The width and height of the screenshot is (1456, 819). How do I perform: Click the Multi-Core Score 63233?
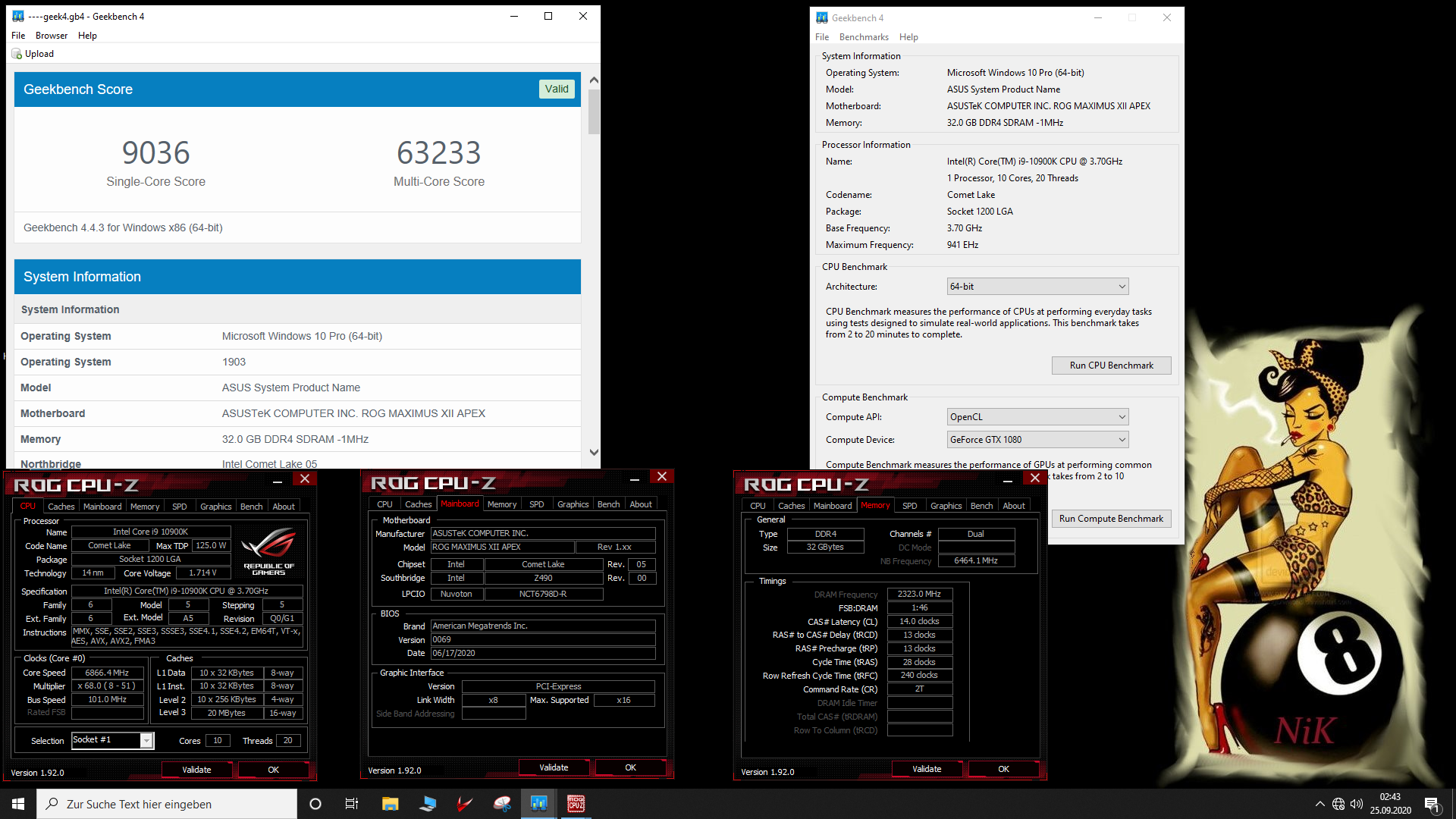coord(439,153)
